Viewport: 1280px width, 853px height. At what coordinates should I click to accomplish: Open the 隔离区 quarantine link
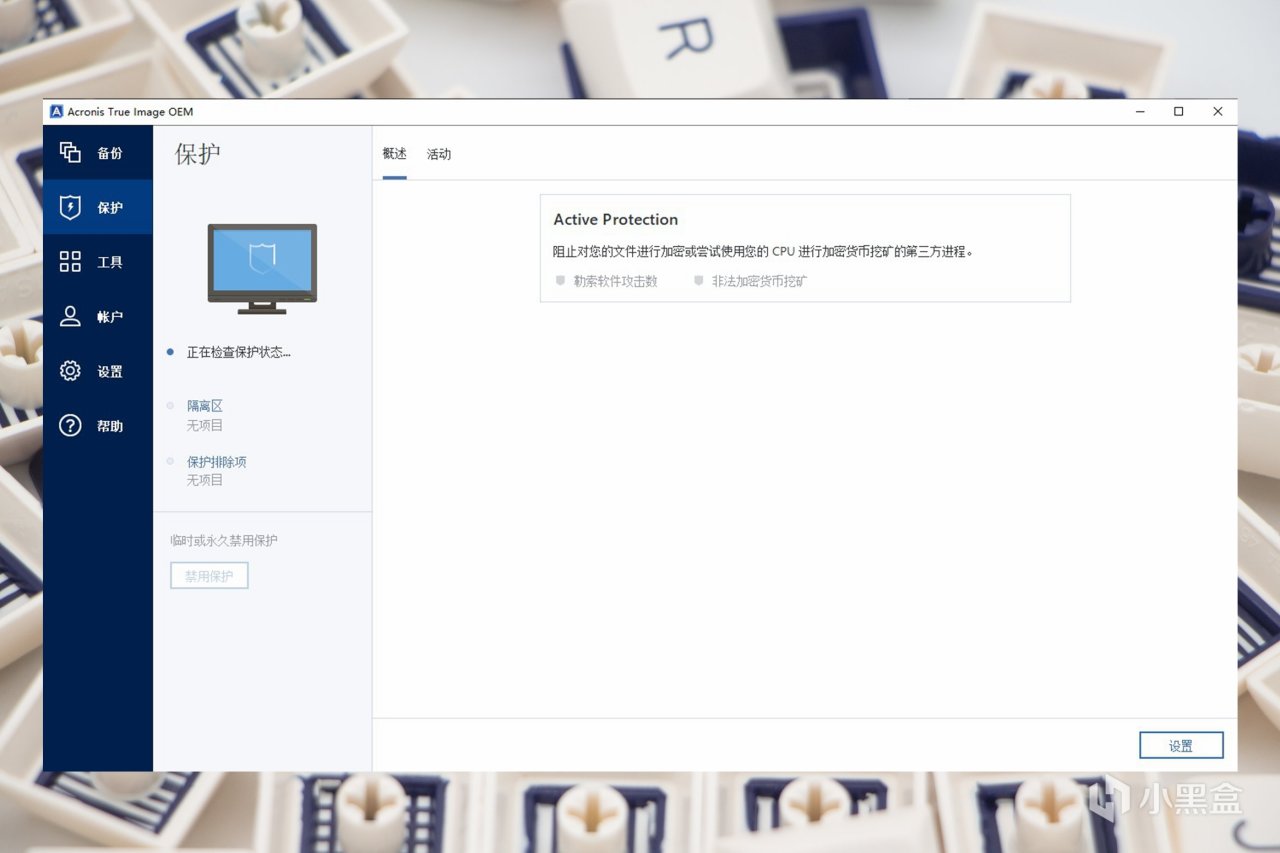[x=204, y=406]
